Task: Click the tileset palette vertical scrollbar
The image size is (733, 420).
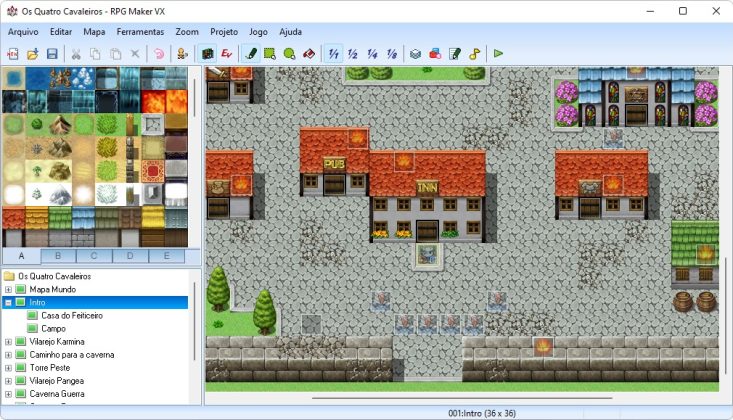Action: click(195, 98)
